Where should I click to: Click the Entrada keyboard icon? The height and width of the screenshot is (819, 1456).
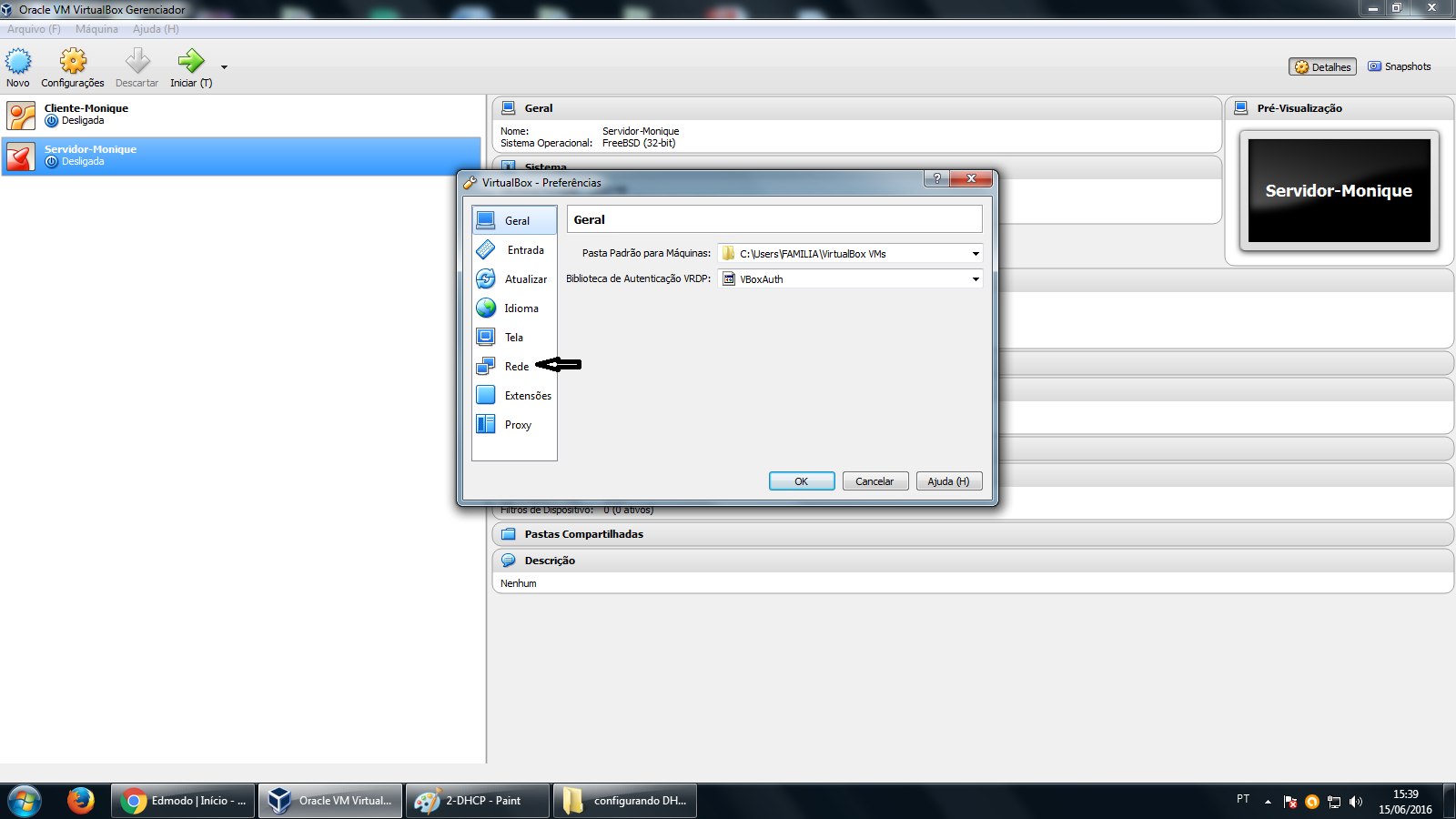coord(486,249)
